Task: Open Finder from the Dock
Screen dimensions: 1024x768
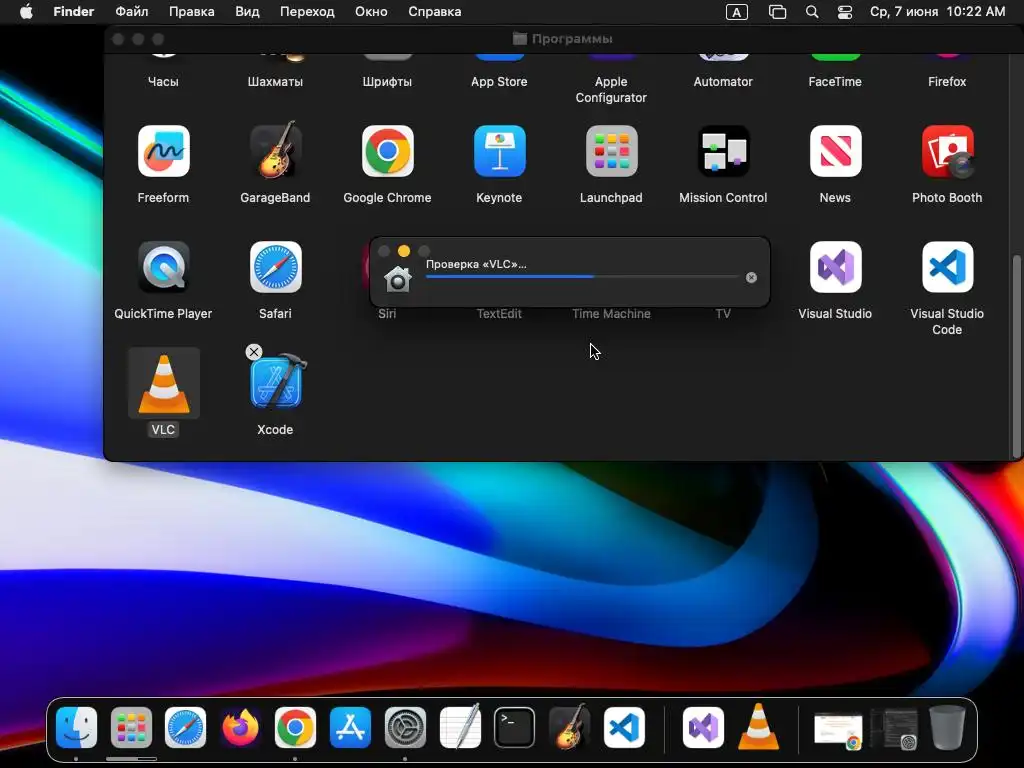Action: 76,728
